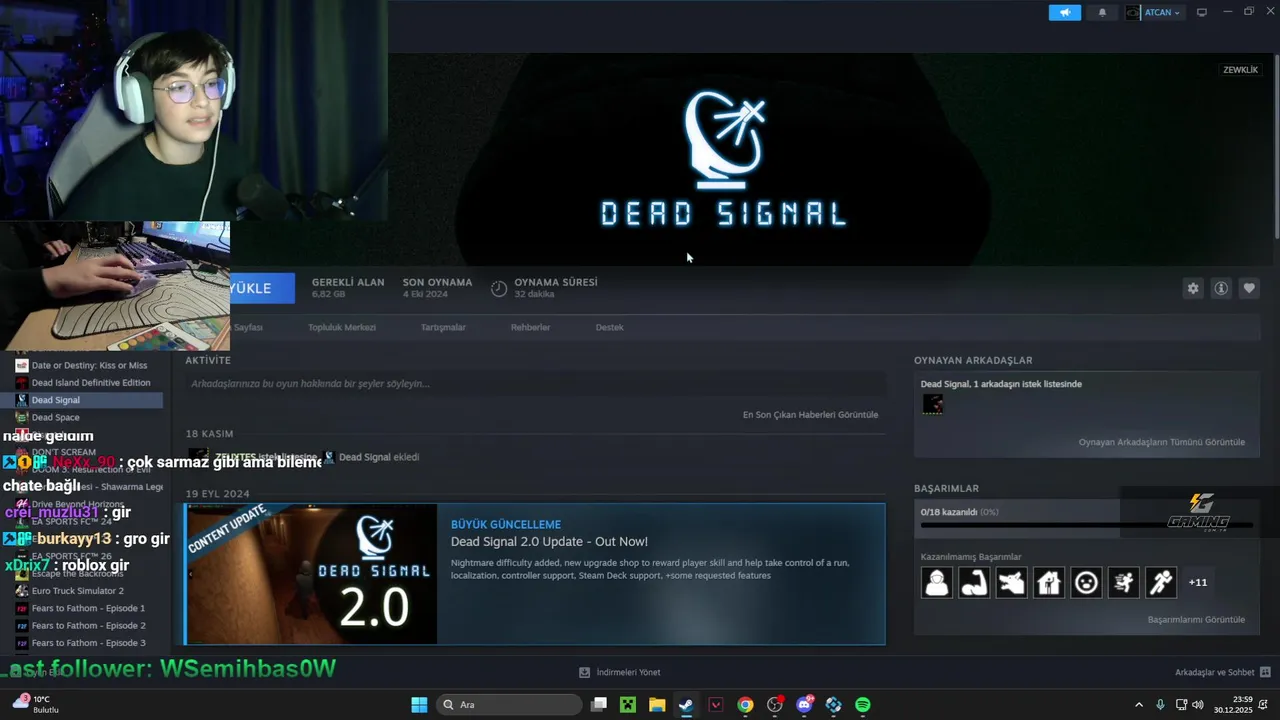This screenshot has width=1280, height=720.
Task: Open the flexed arm achievement icon
Action: [x=974, y=582]
